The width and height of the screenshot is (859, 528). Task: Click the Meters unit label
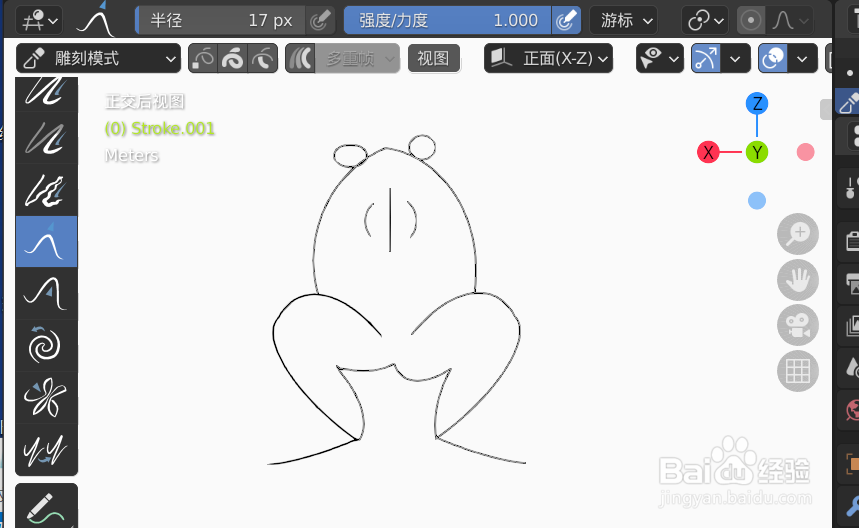coord(131,156)
